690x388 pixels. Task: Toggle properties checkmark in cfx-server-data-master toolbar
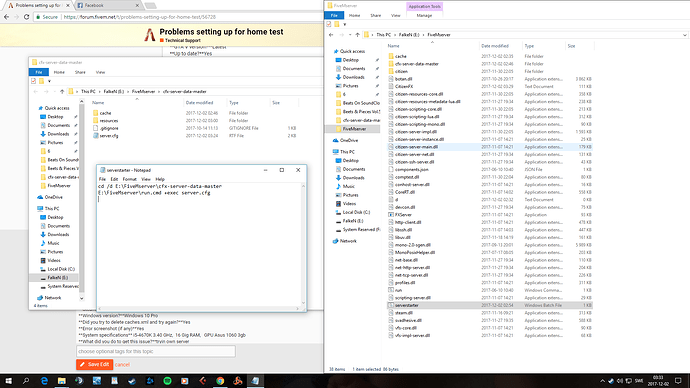click(33, 81)
